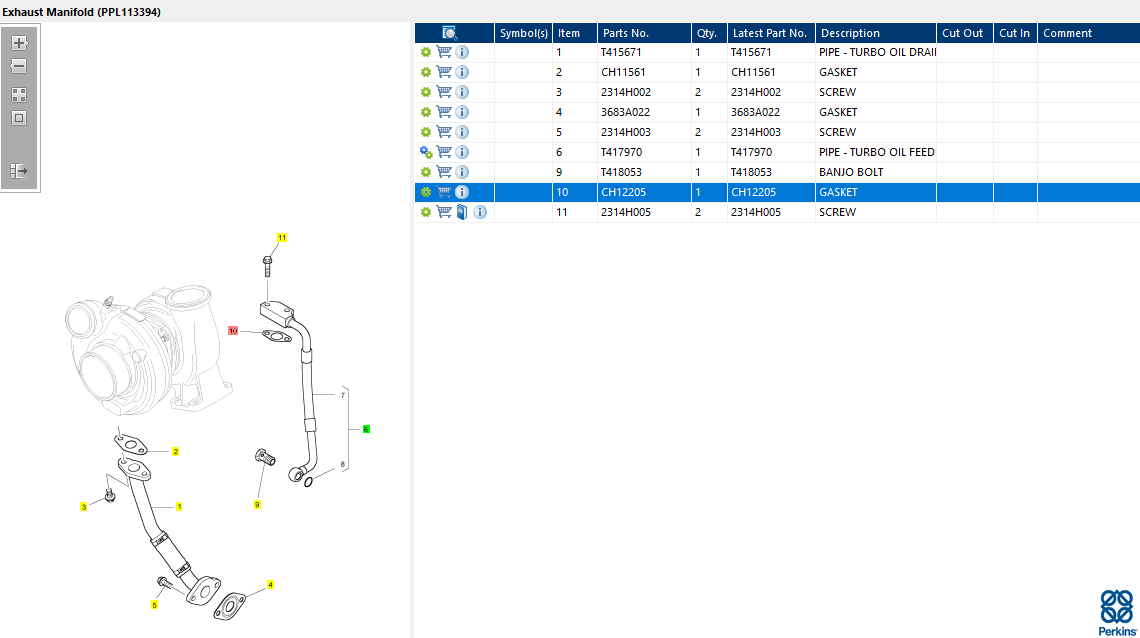Screen dimensions: 1140x638
Task: Open info for CH11561 gasket
Action: [462, 72]
